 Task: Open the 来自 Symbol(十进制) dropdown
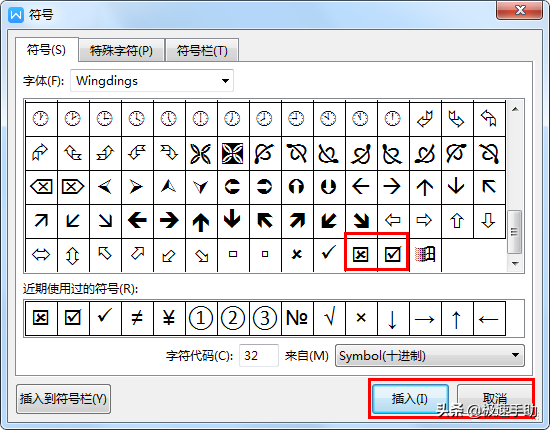pyautogui.click(x=430, y=356)
